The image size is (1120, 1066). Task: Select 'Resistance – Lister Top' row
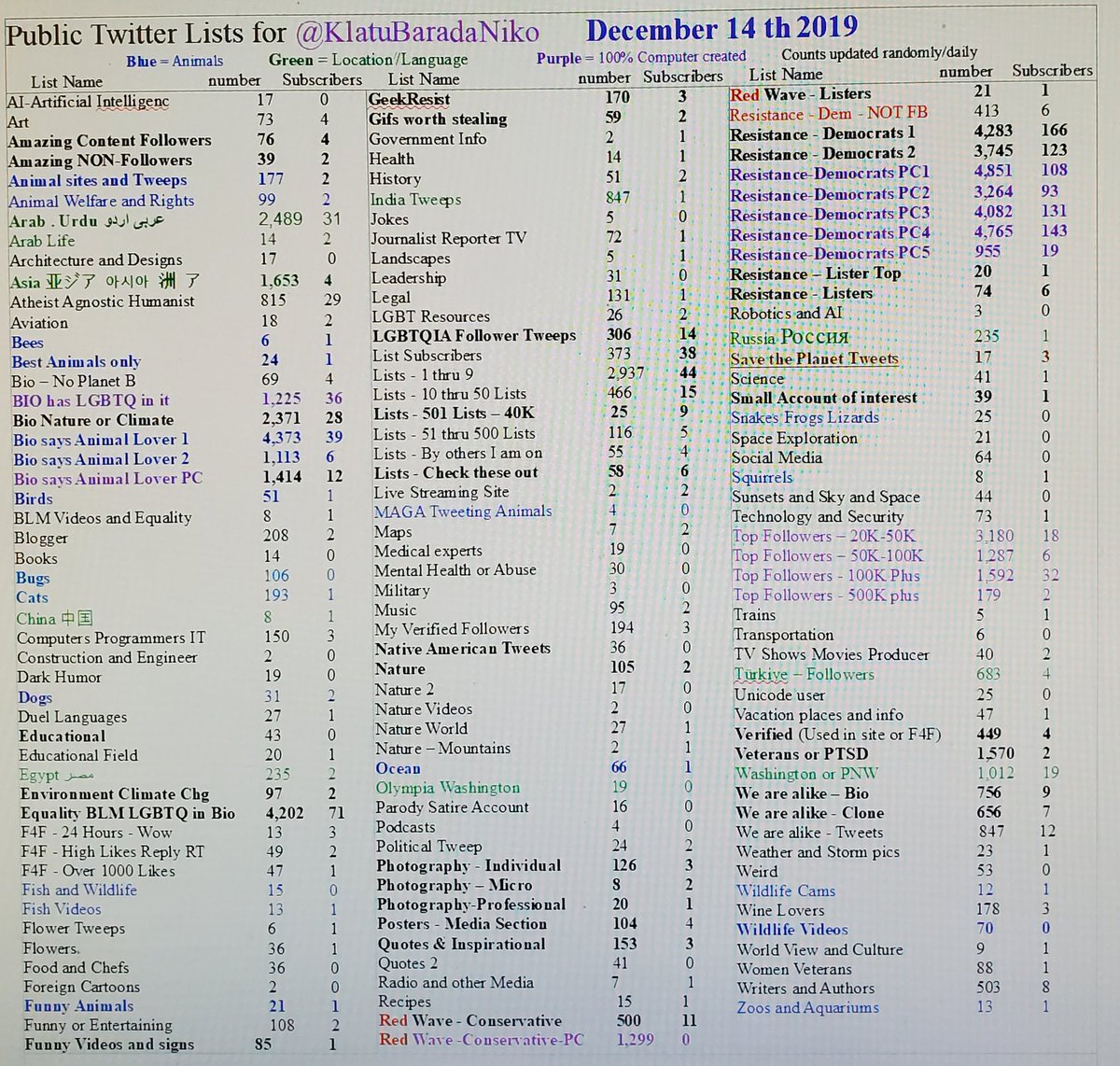(x=891, y=273)
